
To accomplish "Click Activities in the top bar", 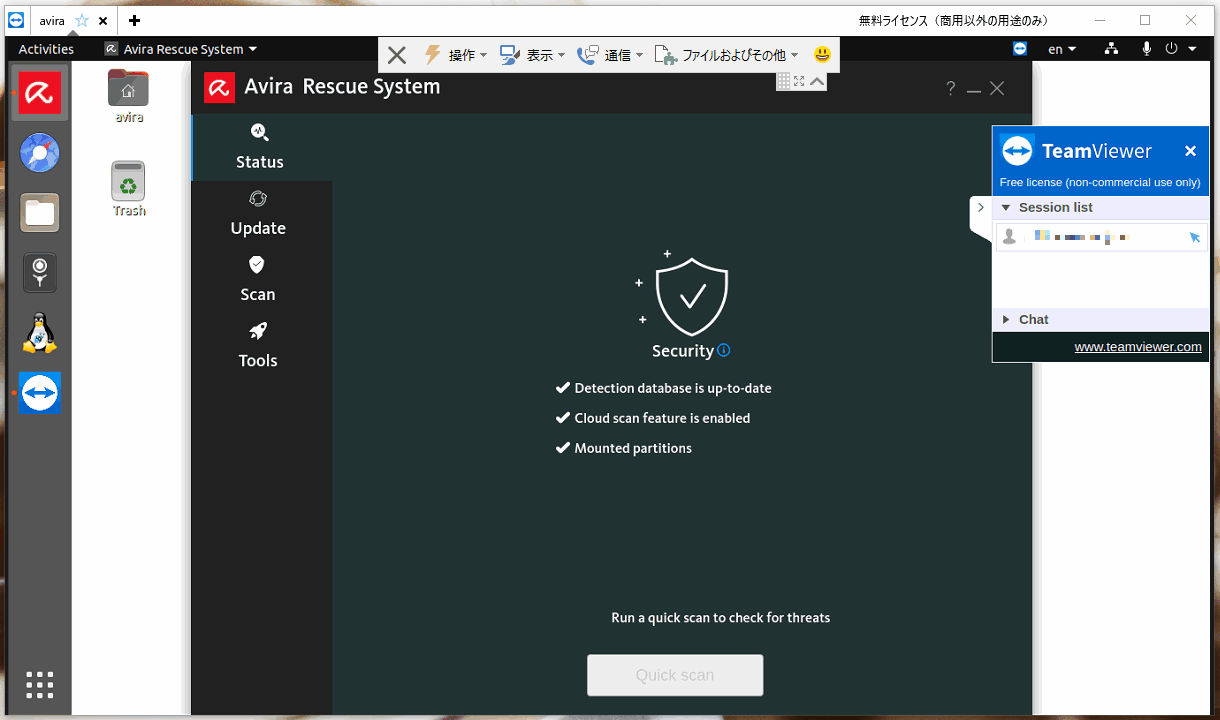I will pyautogui.click(x=46, y=49).
